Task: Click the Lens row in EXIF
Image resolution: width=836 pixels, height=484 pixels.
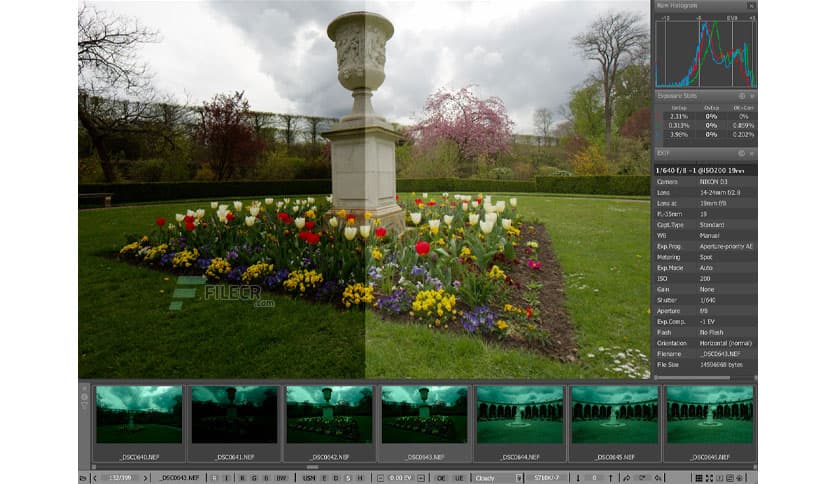Action: [705, 192]
